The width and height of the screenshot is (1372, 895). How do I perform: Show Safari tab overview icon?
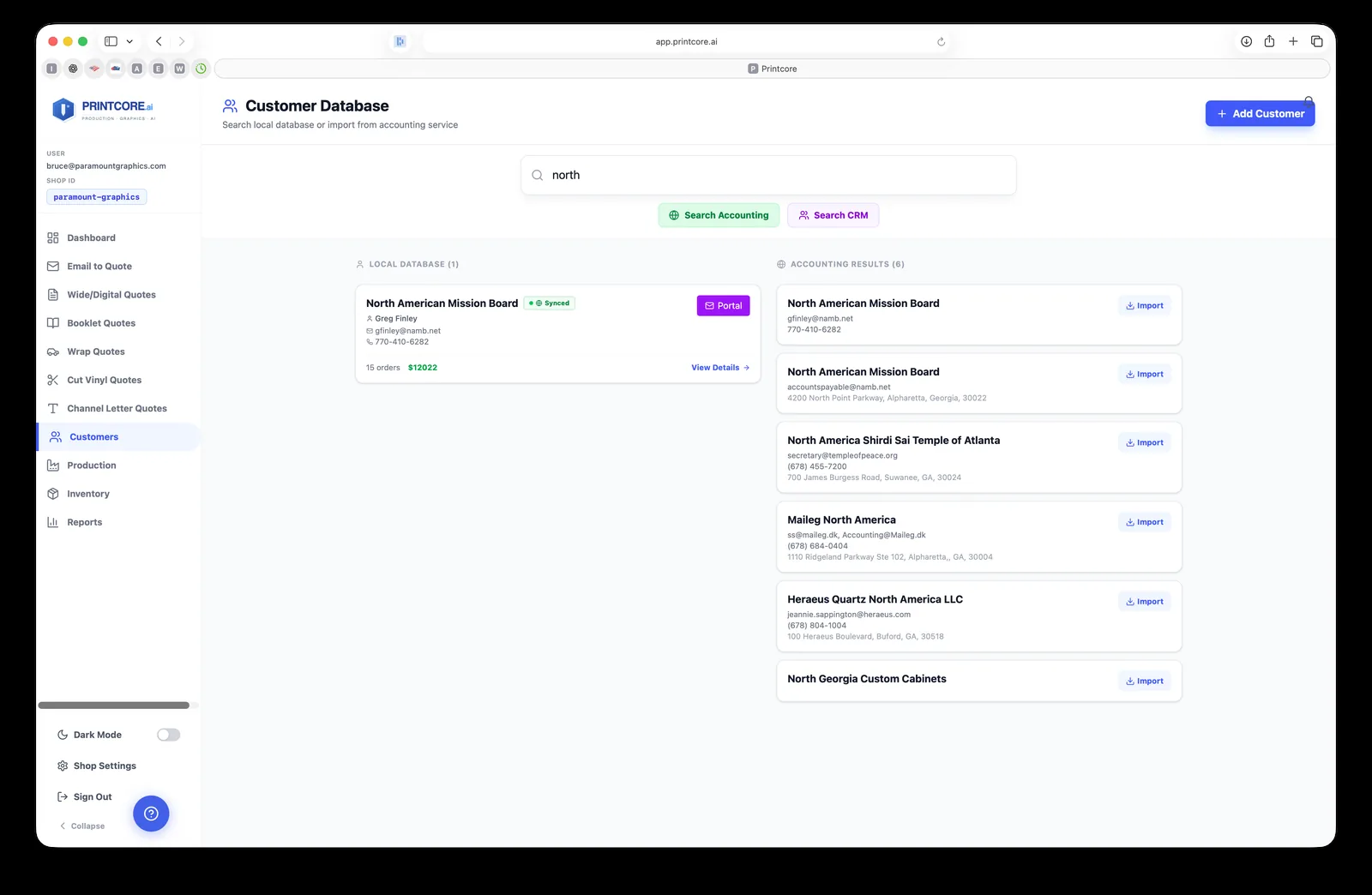point(1317,41)
